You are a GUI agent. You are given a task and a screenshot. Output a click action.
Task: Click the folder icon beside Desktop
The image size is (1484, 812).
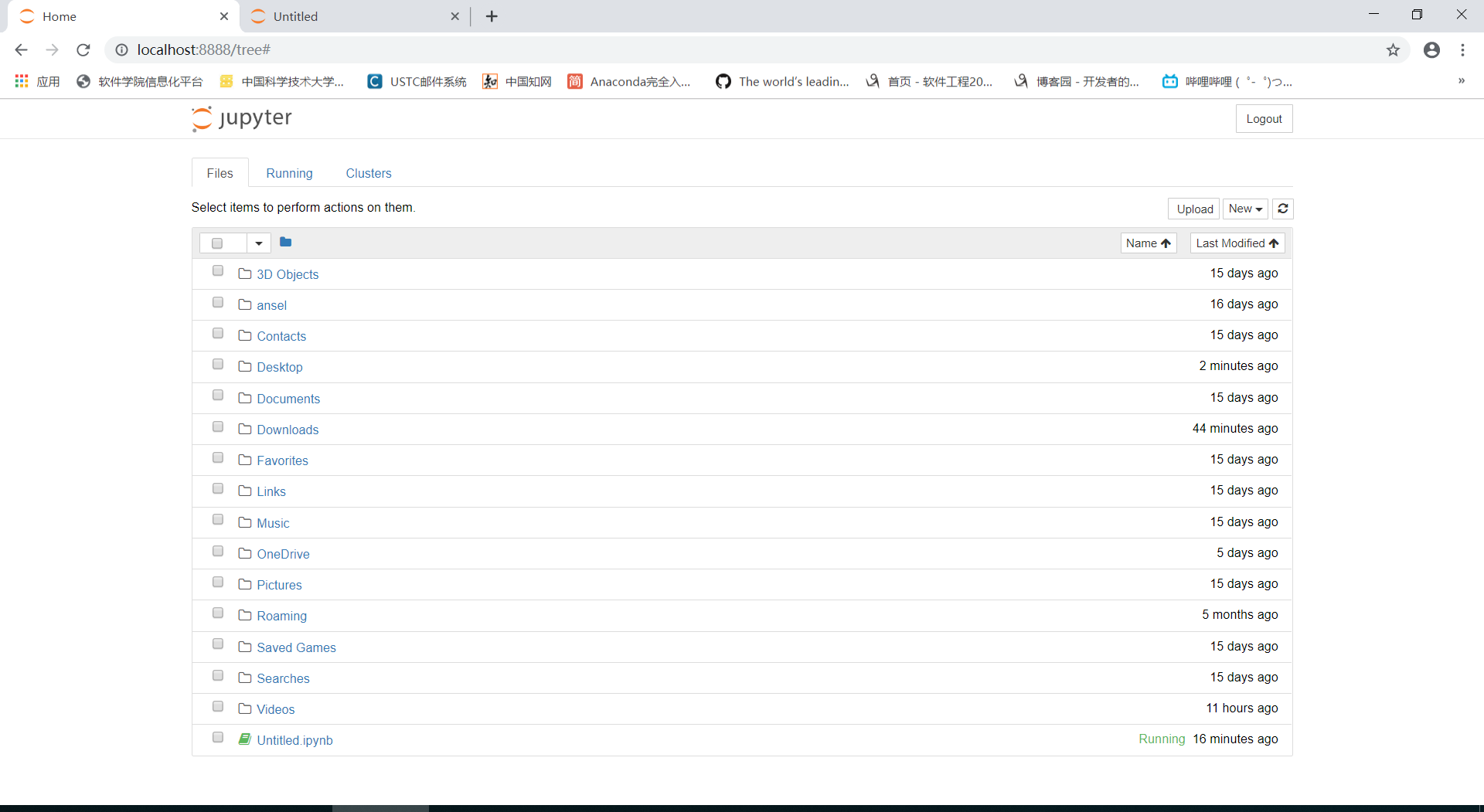tap(245, 366)
